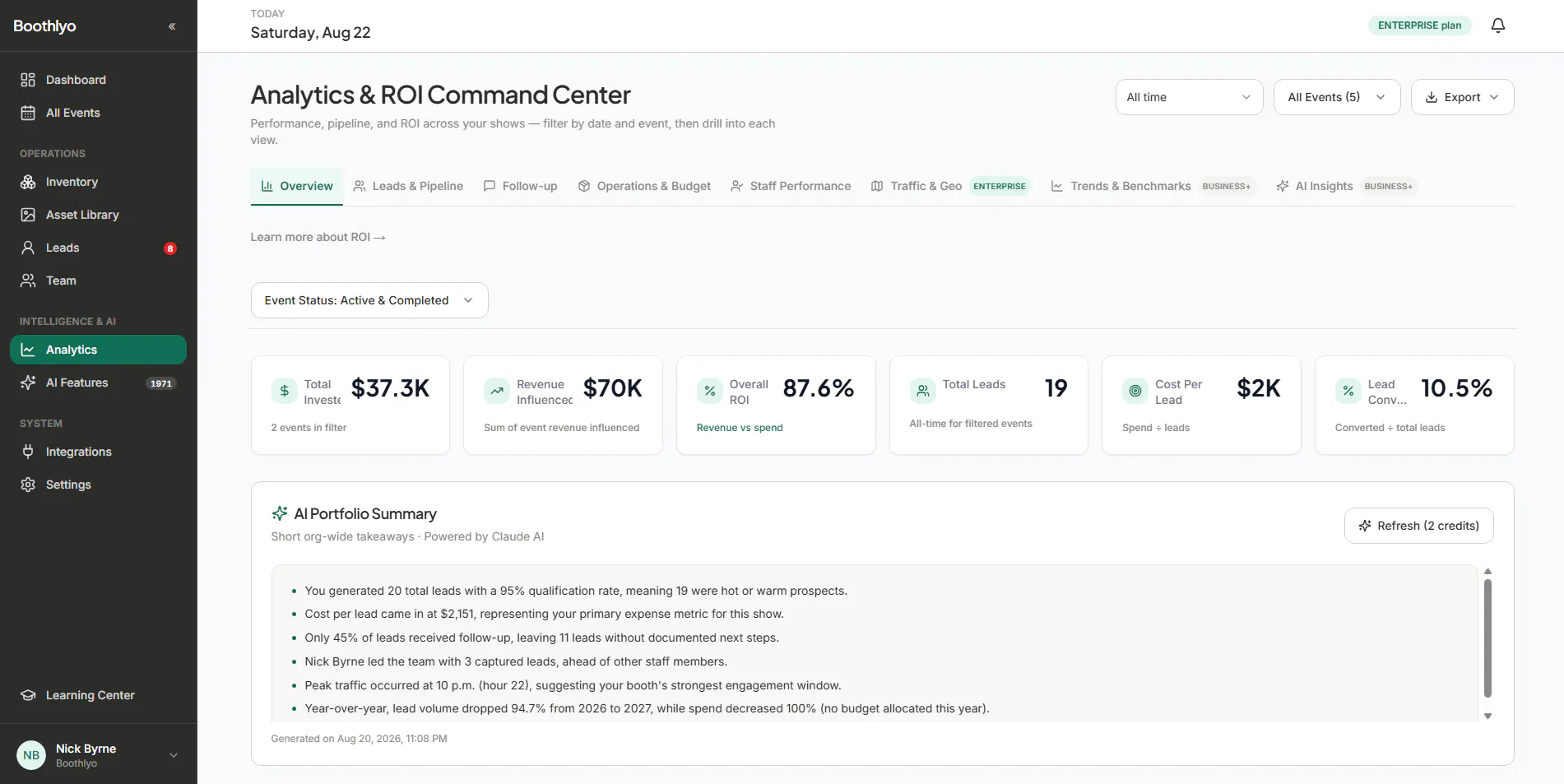Open the Traffic & Geo tab
Screen dimensions: 1564x784
pos(950,186)
